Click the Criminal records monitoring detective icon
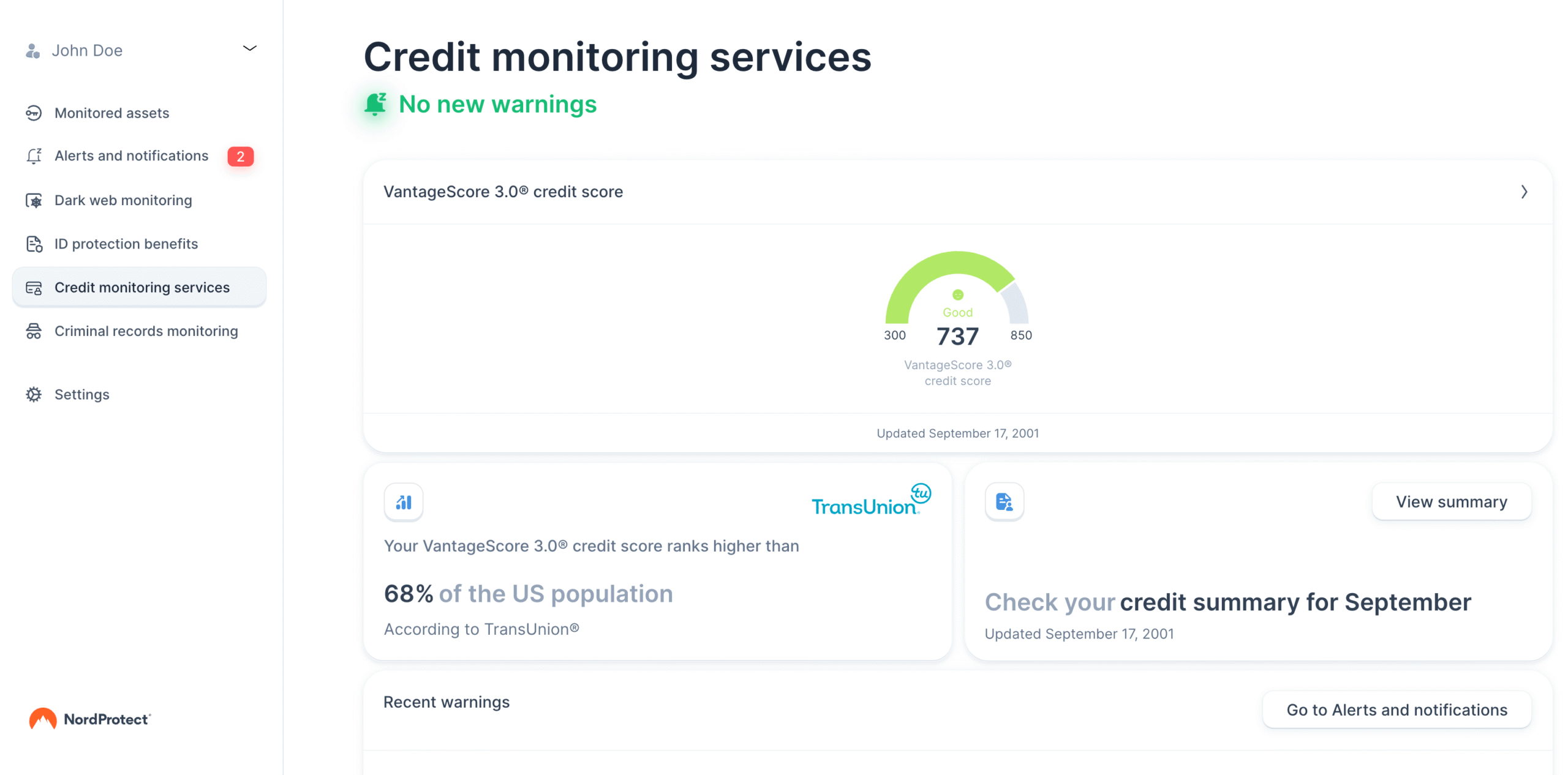Image resolution: width=1568 pixels, height=775 pixels. pyautogui.click(x=34, y=331)
